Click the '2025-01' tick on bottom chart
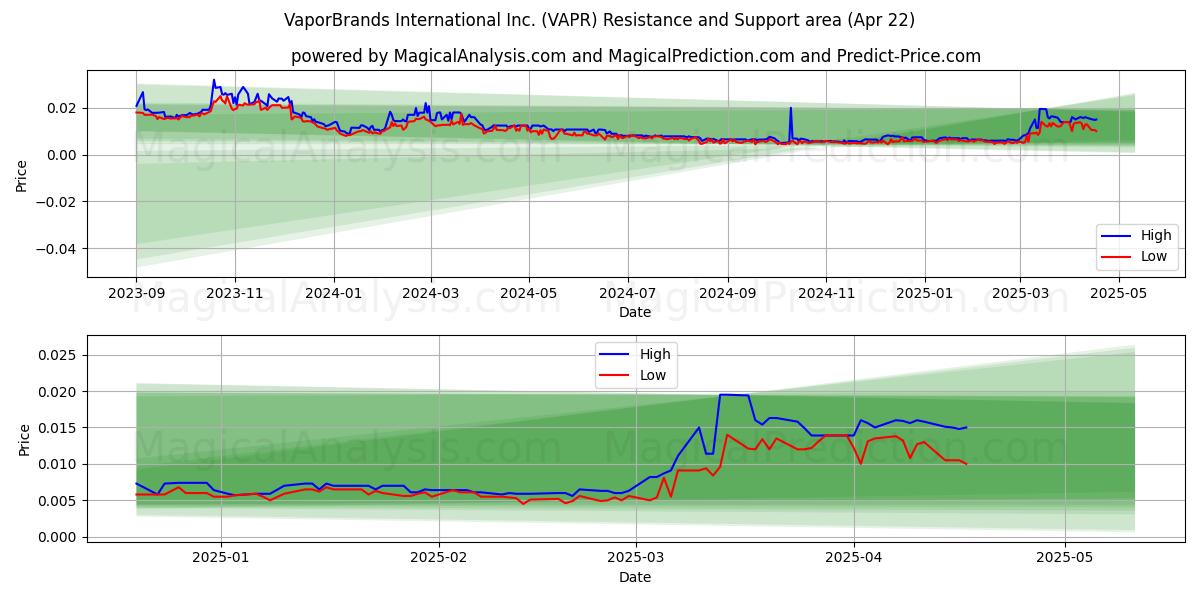Viewport: 1200px width, 600px height. click(x=220, y=557)
